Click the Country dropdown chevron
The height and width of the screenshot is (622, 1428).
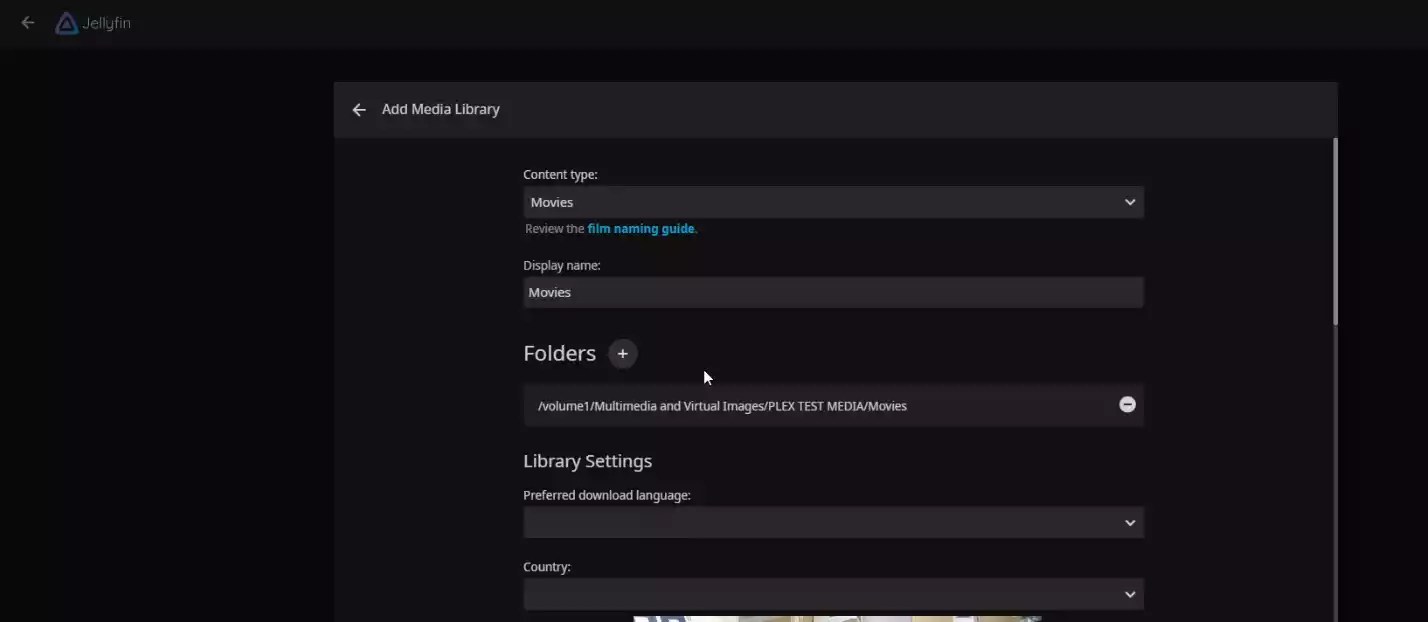1130,594
